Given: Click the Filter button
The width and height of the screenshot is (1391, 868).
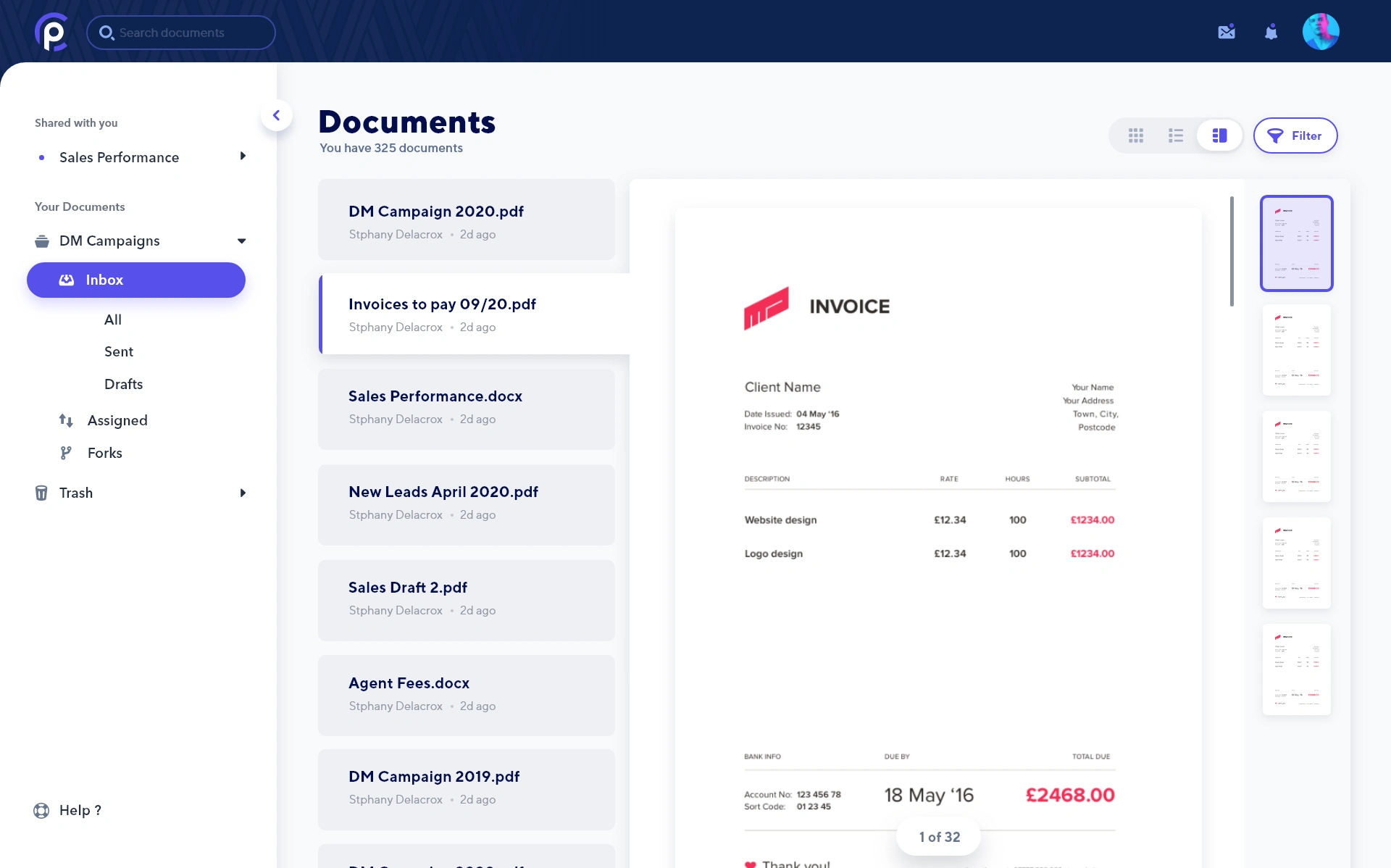Looking at the screenshot, I should click(x=1295, y=135).
